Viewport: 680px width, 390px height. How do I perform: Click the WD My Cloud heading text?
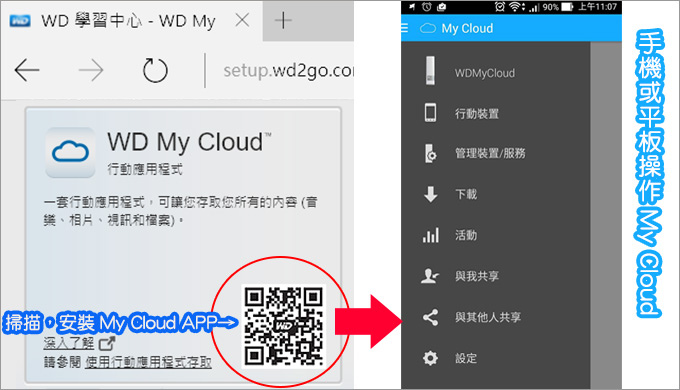189,143
